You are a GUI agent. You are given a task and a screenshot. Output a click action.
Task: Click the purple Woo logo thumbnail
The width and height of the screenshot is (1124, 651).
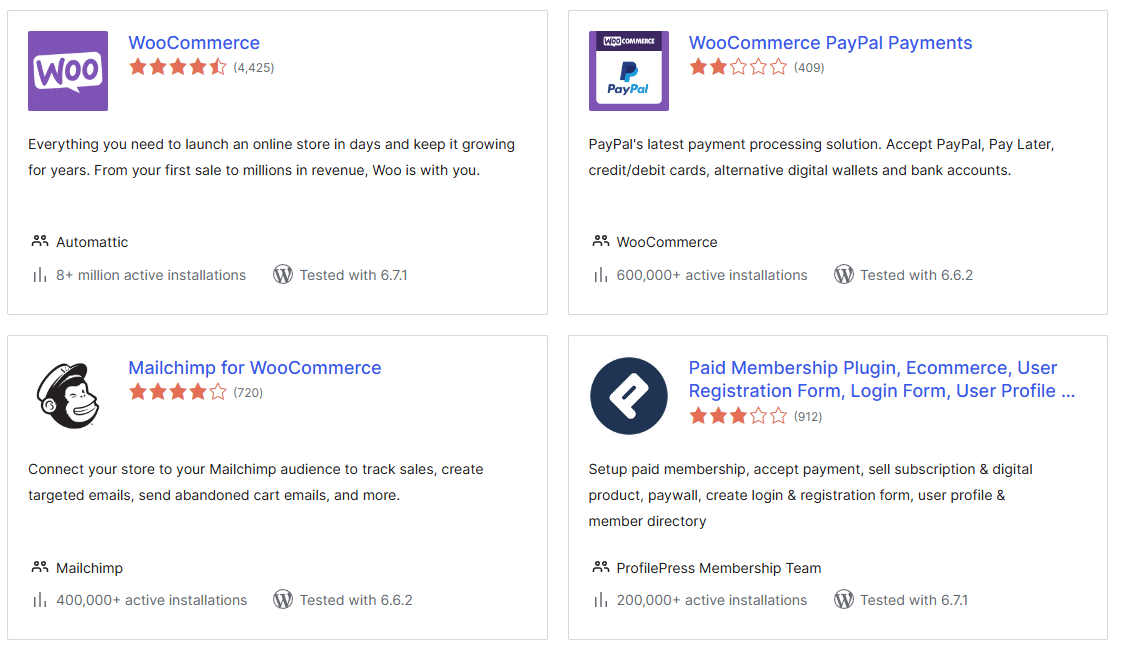(68, 71)
